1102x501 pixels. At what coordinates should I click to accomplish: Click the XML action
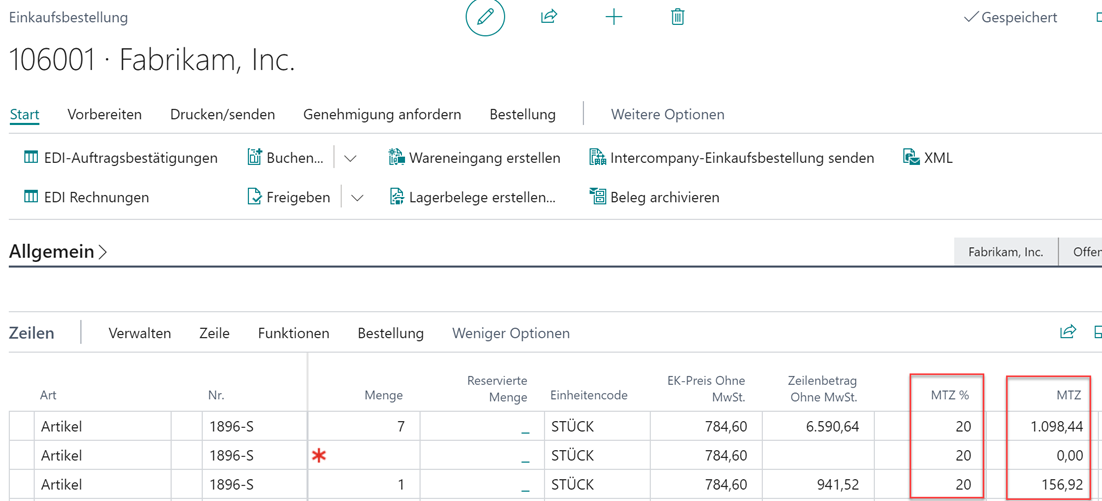pos(927,158)
